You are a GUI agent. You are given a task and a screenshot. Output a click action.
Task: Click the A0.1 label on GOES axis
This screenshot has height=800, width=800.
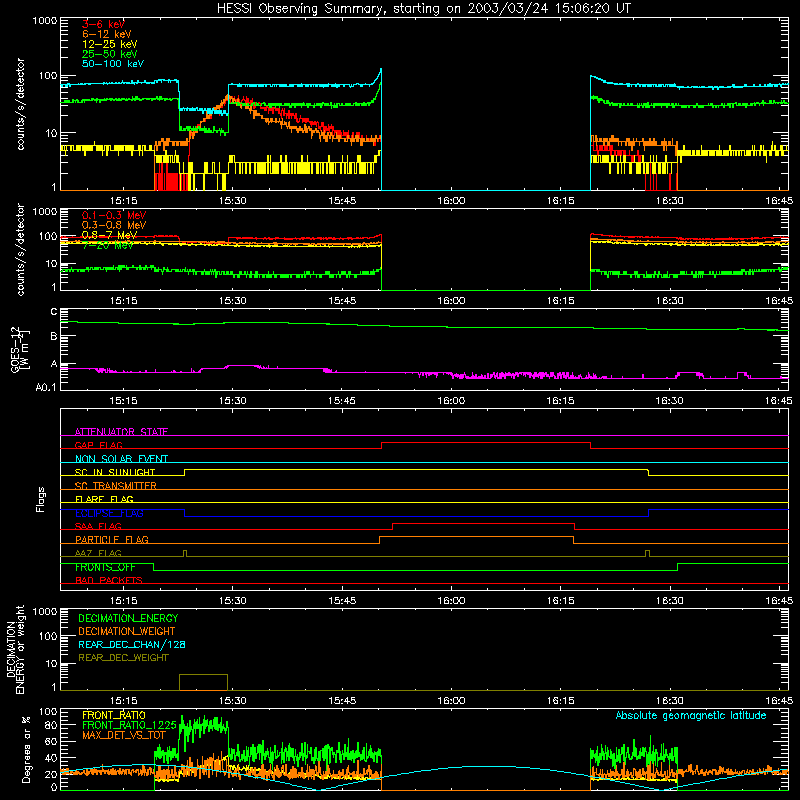[x=45, y=387]
